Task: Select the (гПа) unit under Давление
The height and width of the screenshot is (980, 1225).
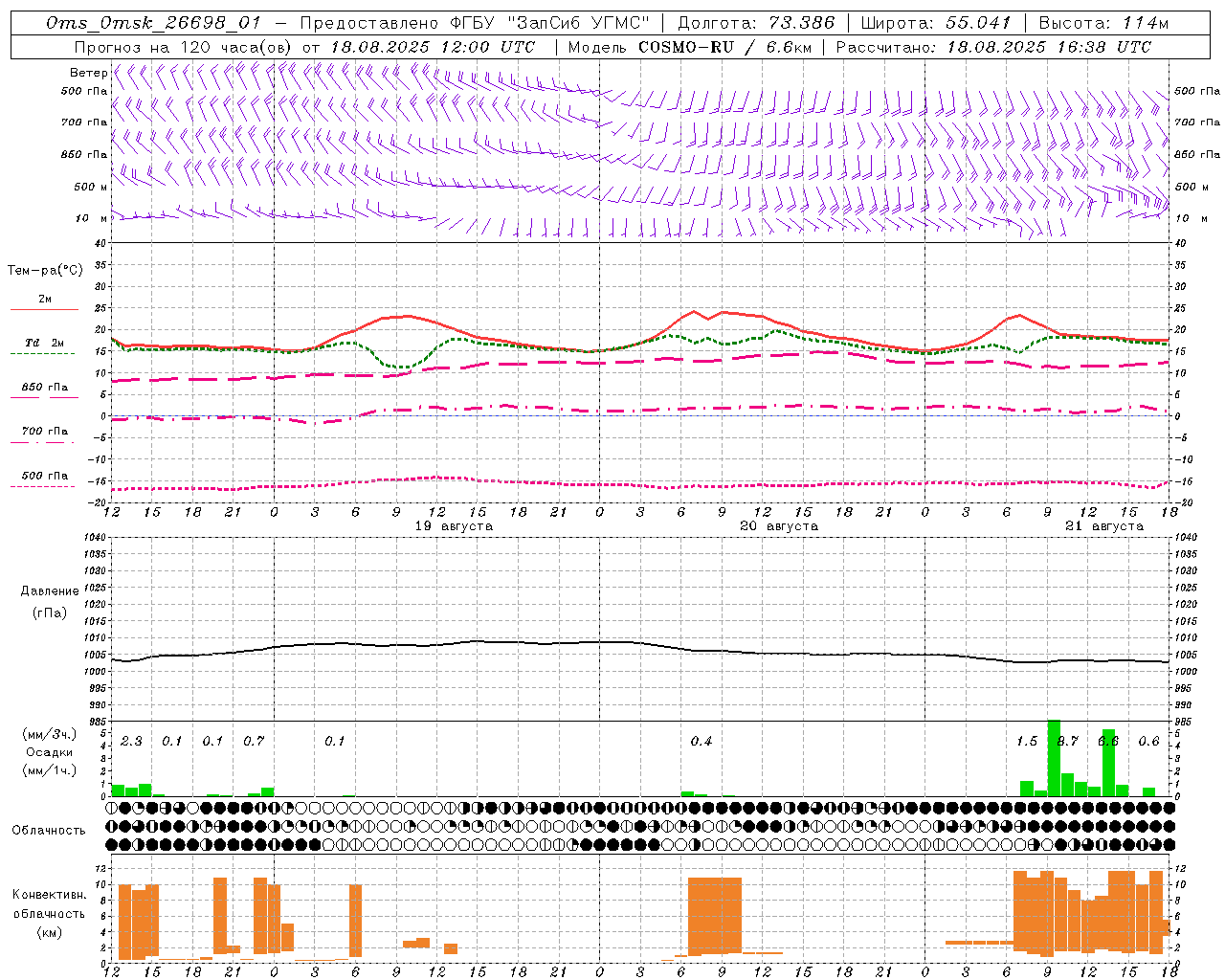Action: point(50,612)
